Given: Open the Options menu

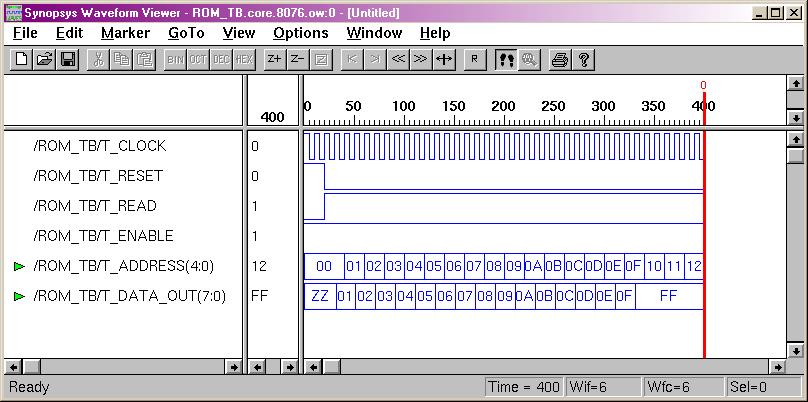Looking at the screenshot, I should [x=300, y=33].
